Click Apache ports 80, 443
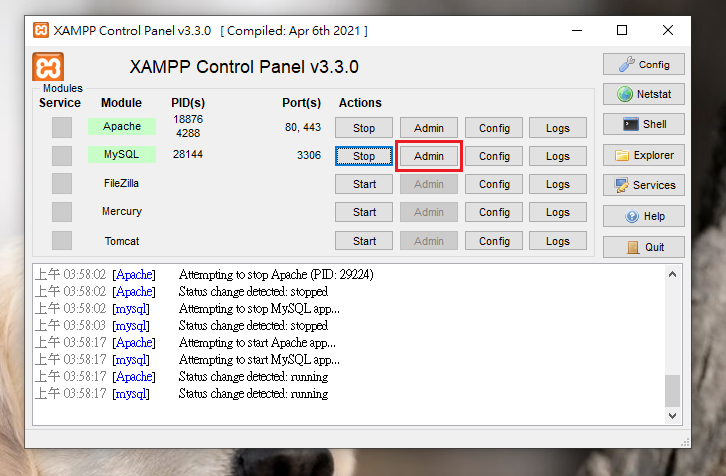The image size is (726, 476). click(303, 127)
